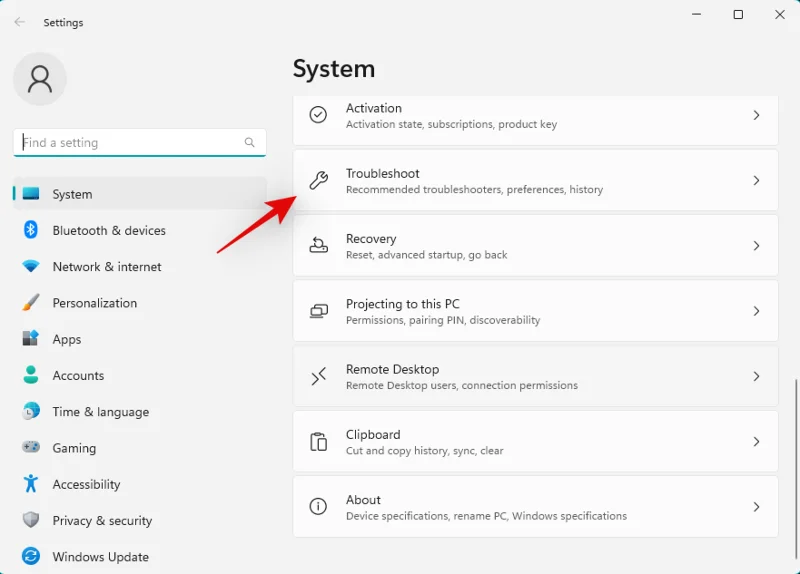The height and width of the screenshot is (574, 800).
Task: Open Bluetooth & devices in sidebar
Action: [108, 231]
